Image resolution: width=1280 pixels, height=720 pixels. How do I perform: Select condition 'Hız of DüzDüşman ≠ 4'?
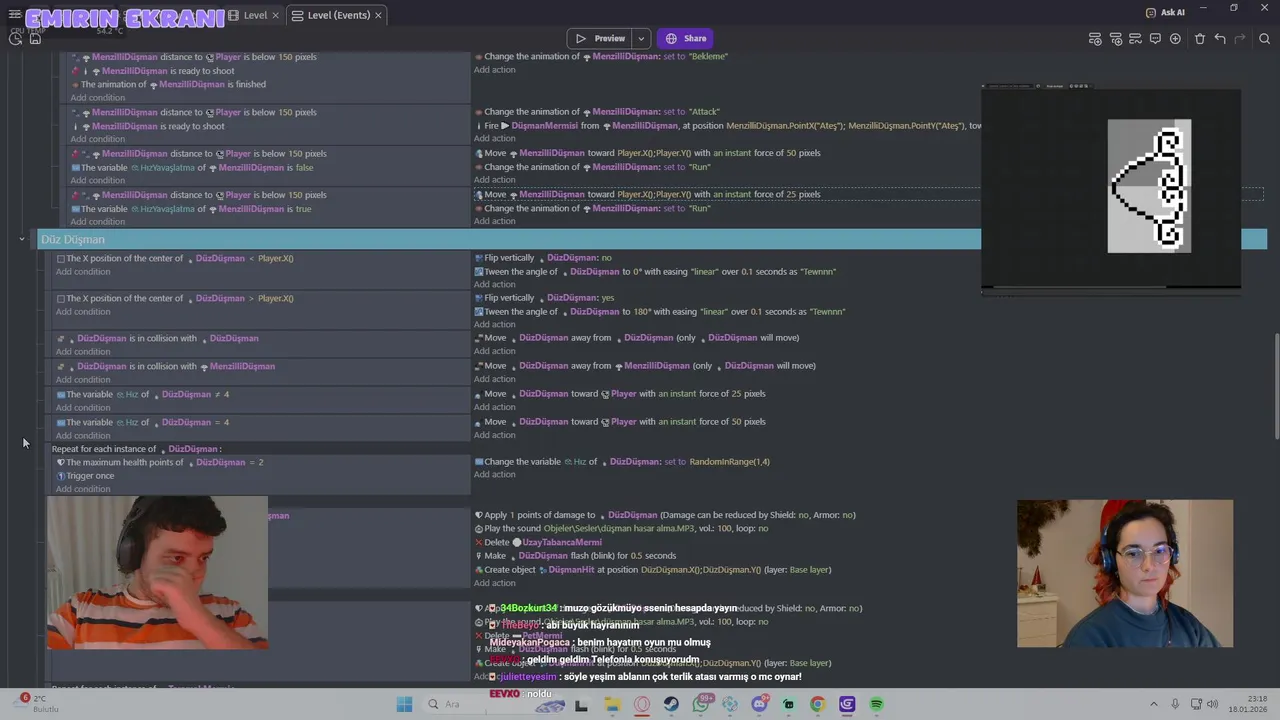tap(143, 394)
